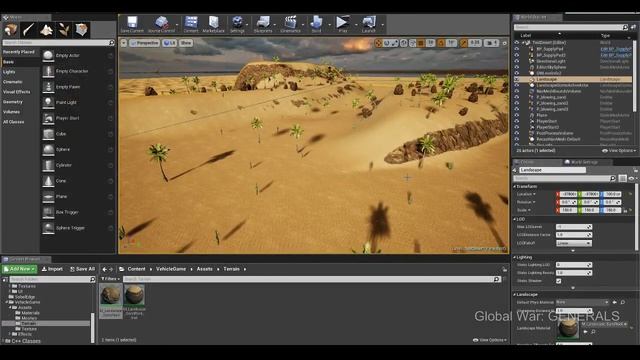The height and width of the screenshot is (360, 640).
Task: Click the Landscape Material thumbnail in Details
Action: point(568,328)
